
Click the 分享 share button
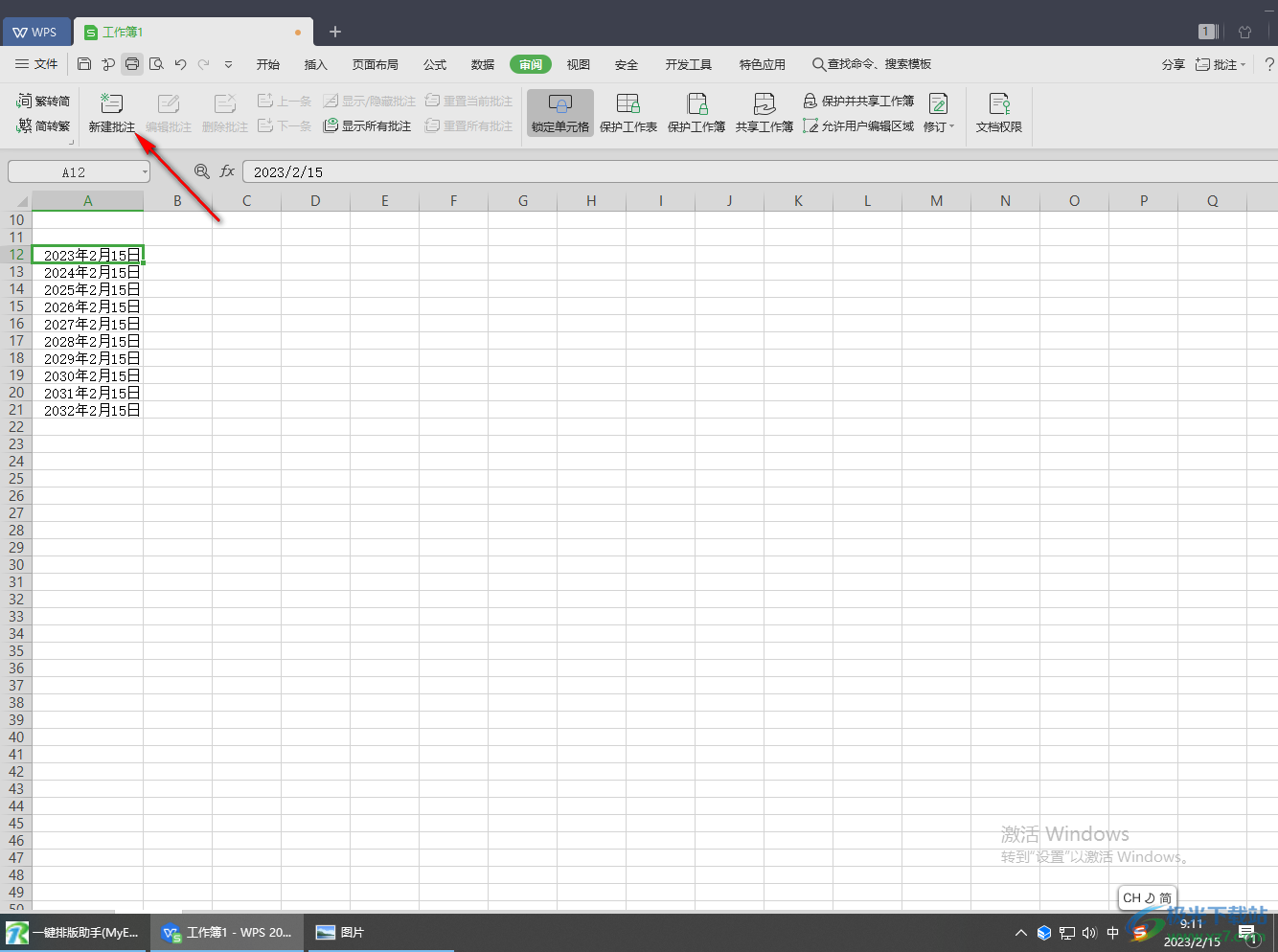pos(1173,64)
